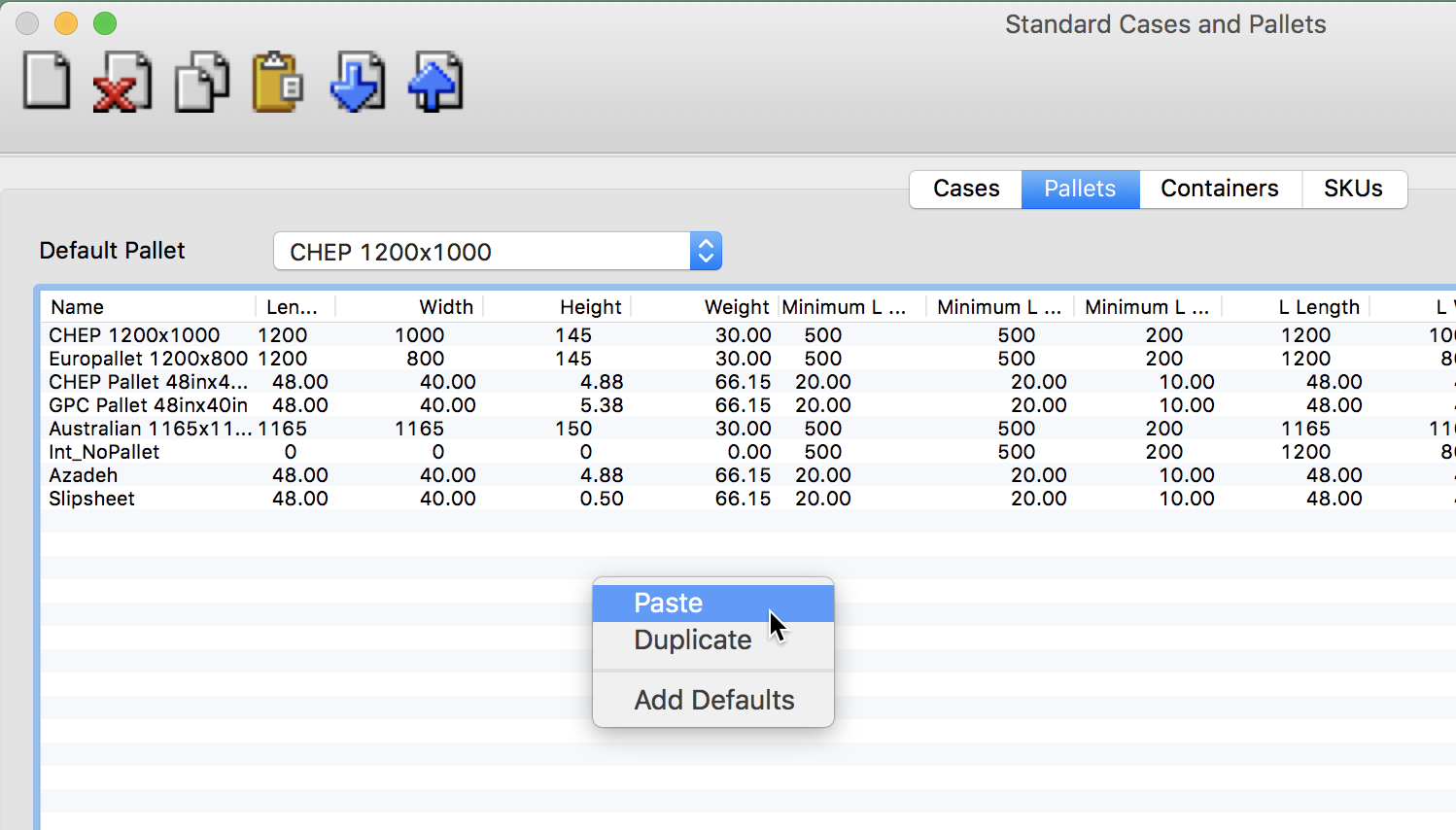Click the truncated Len... column header

pos(295,307)
